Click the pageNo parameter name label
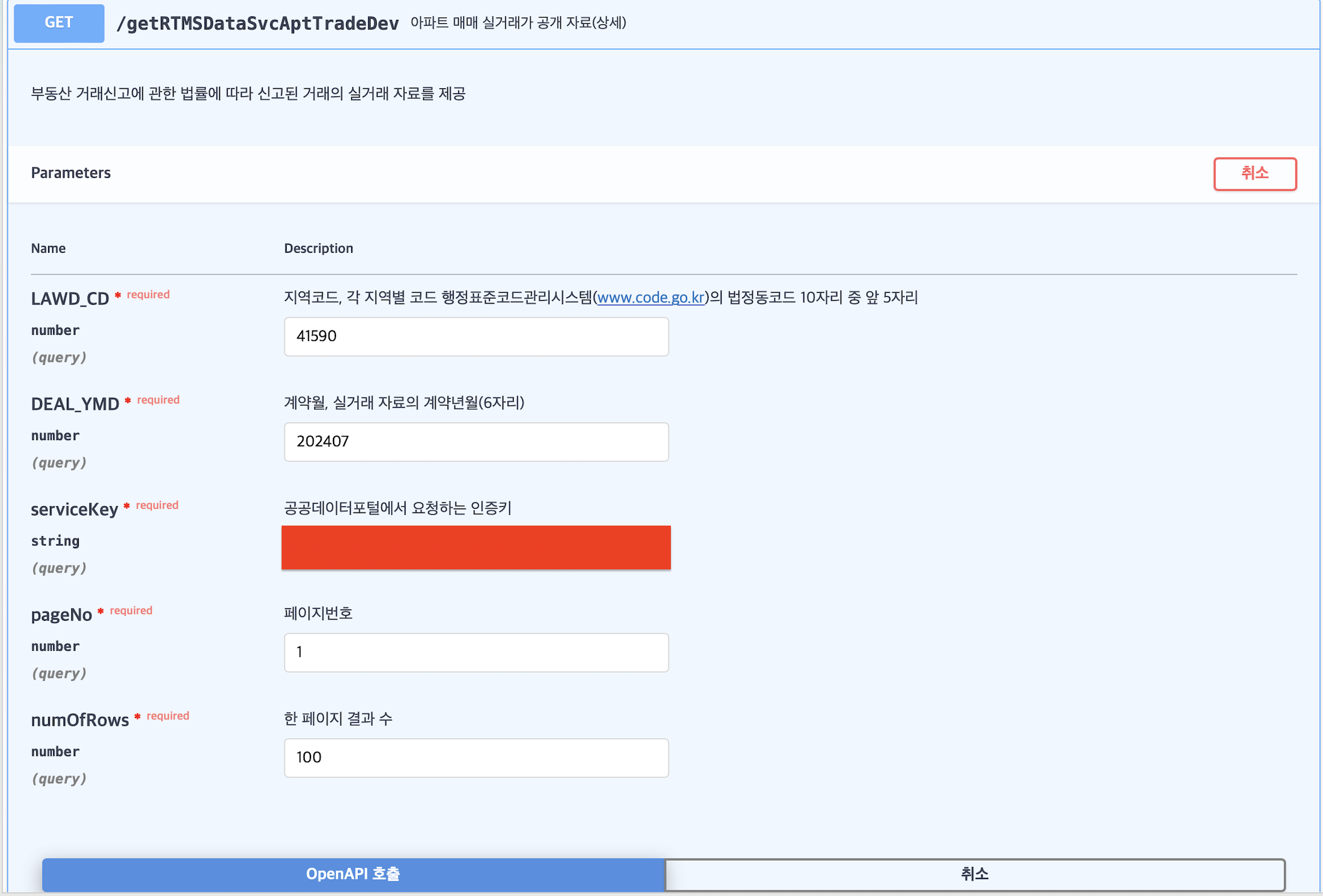Image resolution: width=1323 pixels, height=896 pixels. point(61,615)
